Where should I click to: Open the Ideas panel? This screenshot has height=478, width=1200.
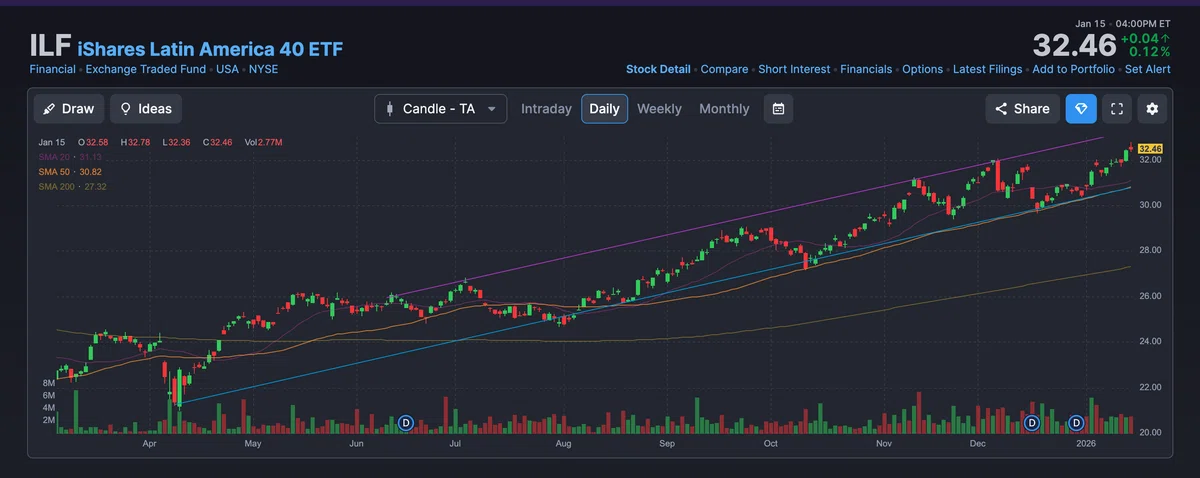pyautogui.click(x=146, y=109)
